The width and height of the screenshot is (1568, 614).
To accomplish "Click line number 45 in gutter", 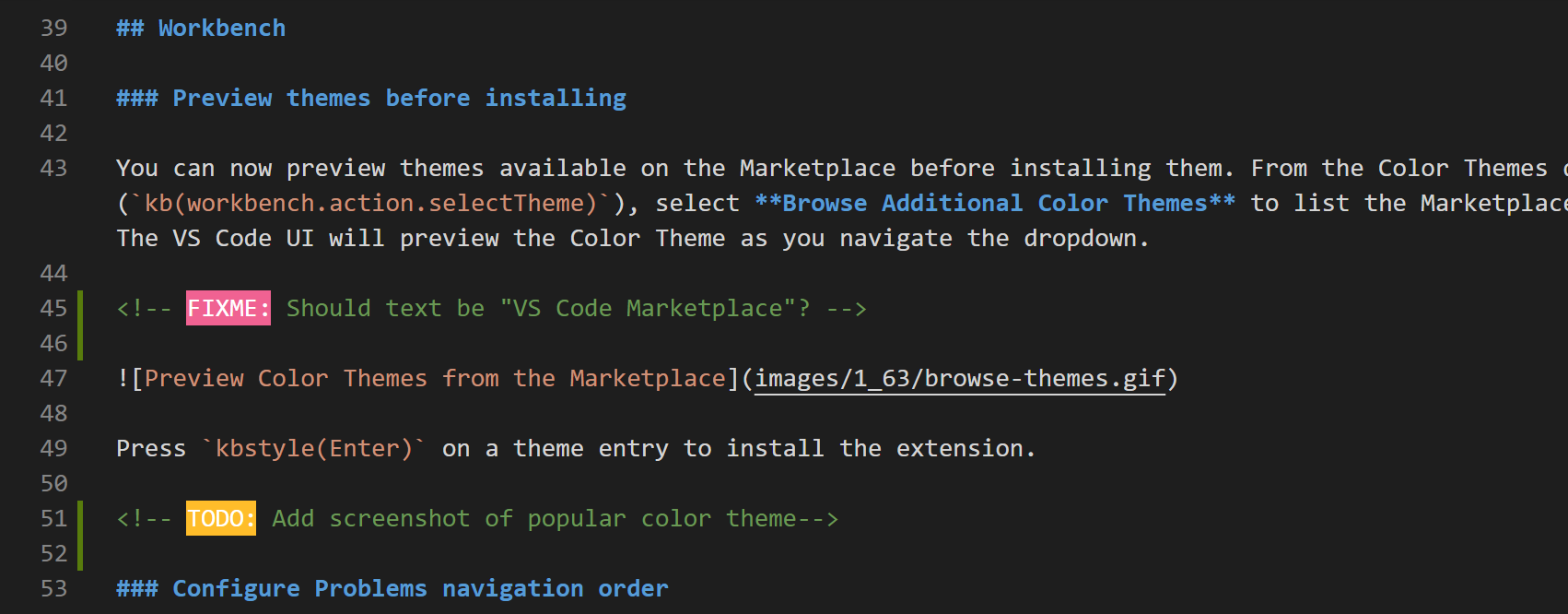I will [x=53, y=309].
